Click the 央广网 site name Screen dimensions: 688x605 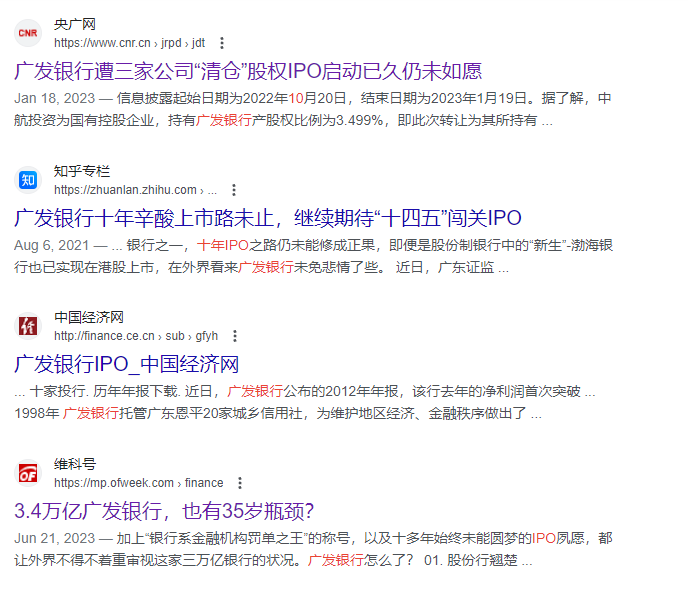[75, 25]
